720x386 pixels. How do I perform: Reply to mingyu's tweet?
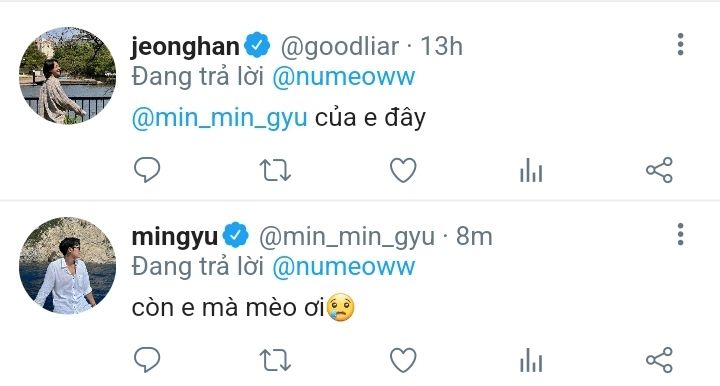pos(147,359)
